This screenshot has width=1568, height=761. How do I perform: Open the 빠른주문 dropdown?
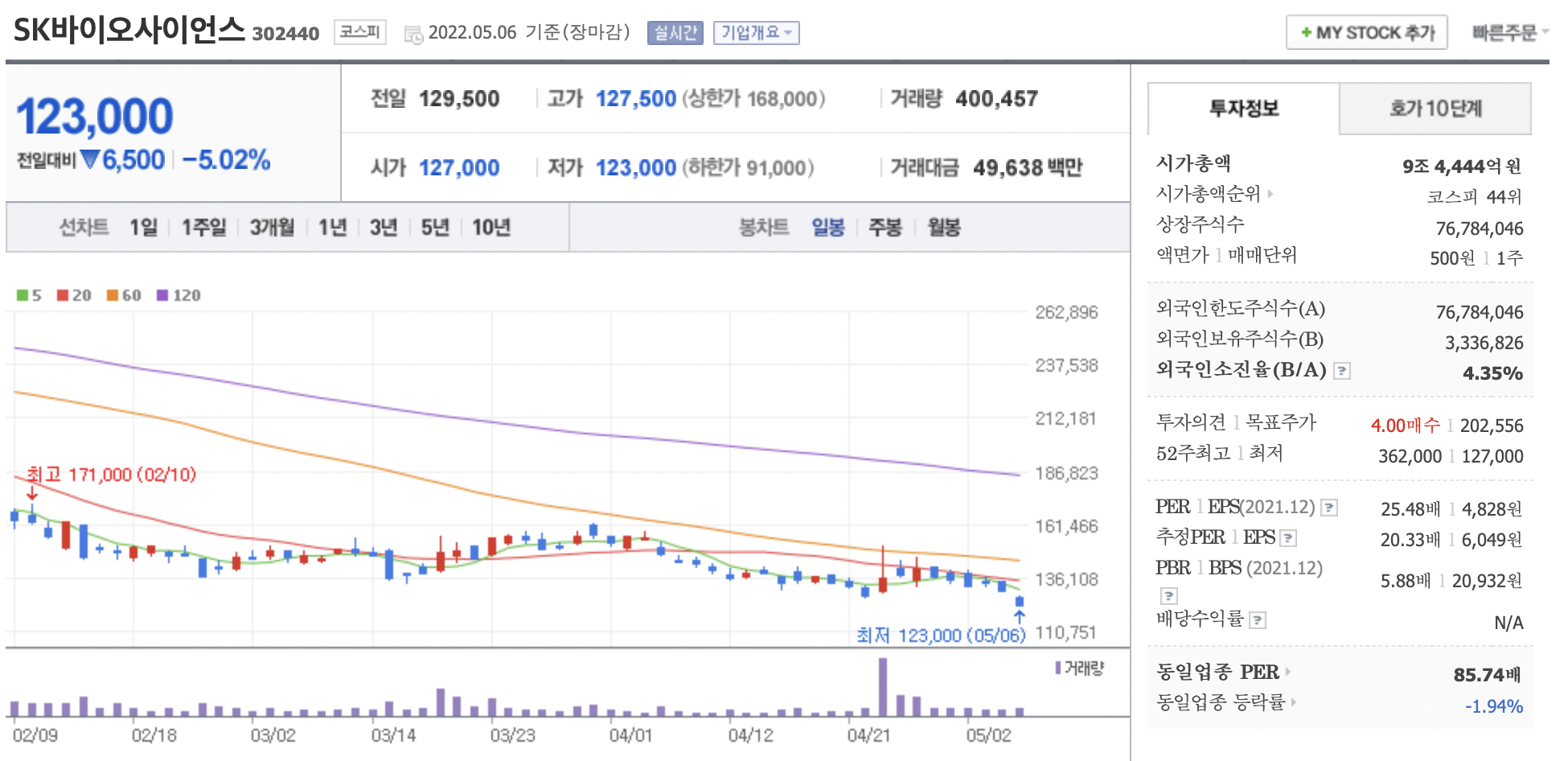point(1509,33)
